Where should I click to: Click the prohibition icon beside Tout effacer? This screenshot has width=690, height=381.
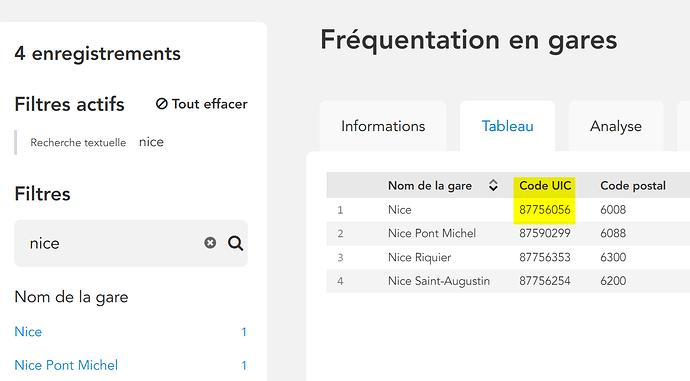tap(161, 104)
